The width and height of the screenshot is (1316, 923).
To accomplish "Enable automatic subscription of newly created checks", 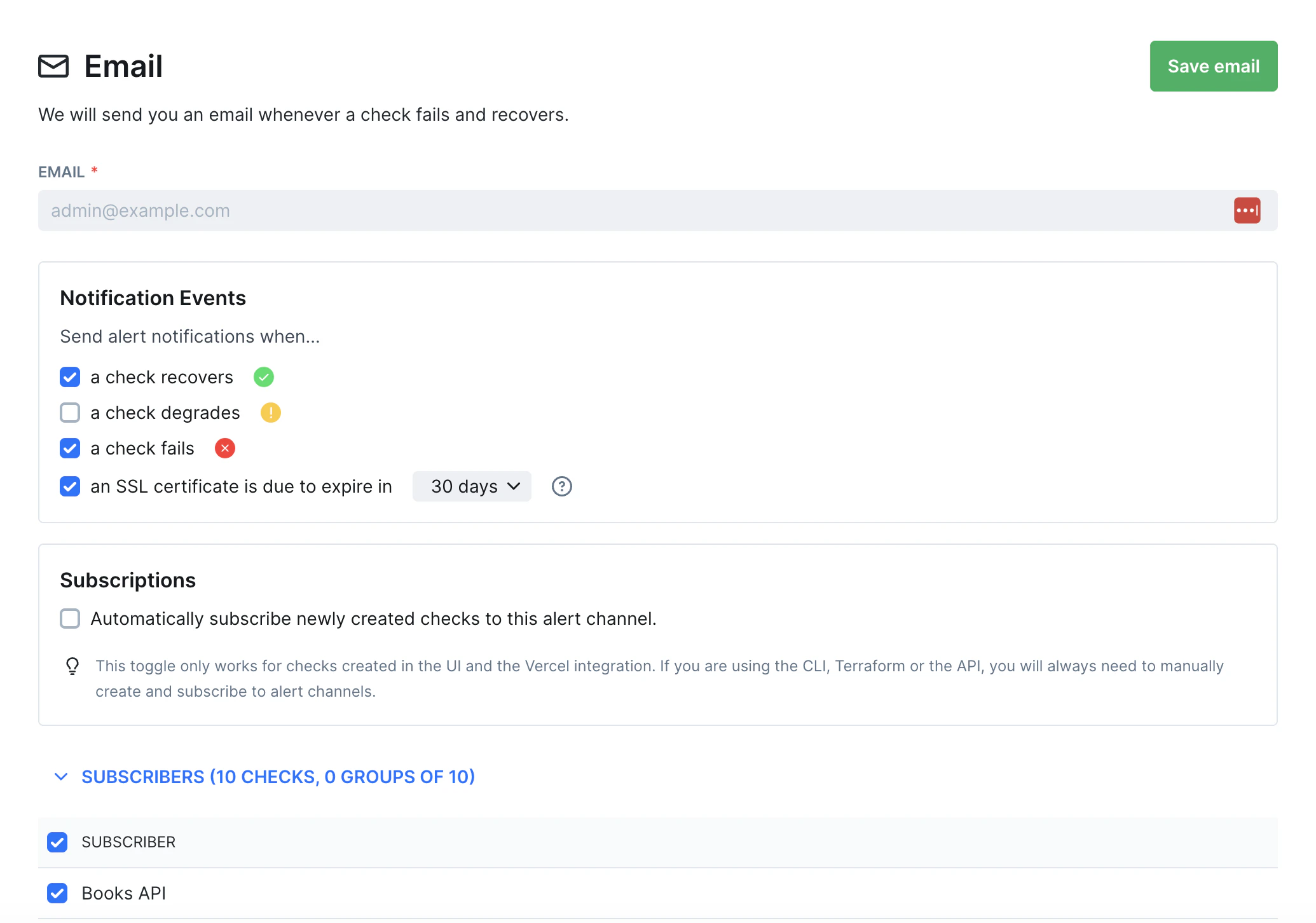I will click(x=69, y=619).
